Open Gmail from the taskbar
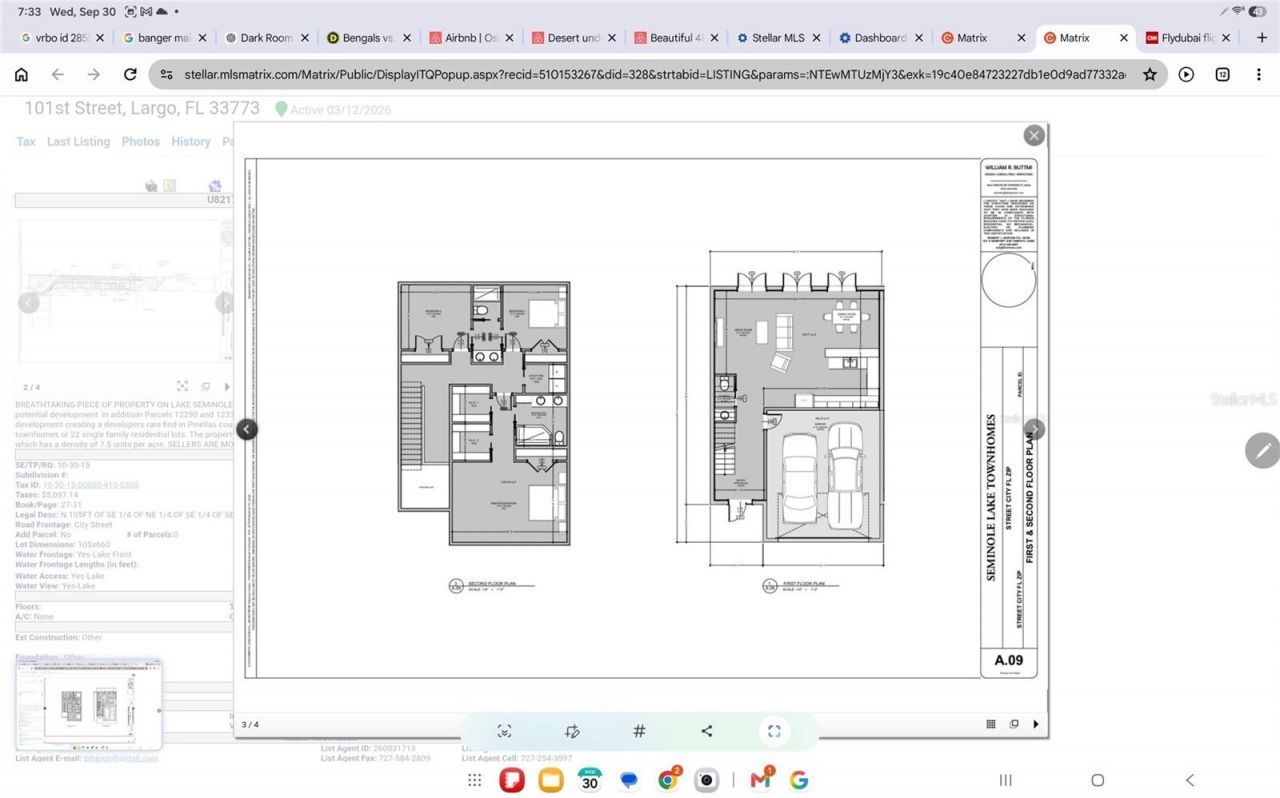 click(762, 780)
